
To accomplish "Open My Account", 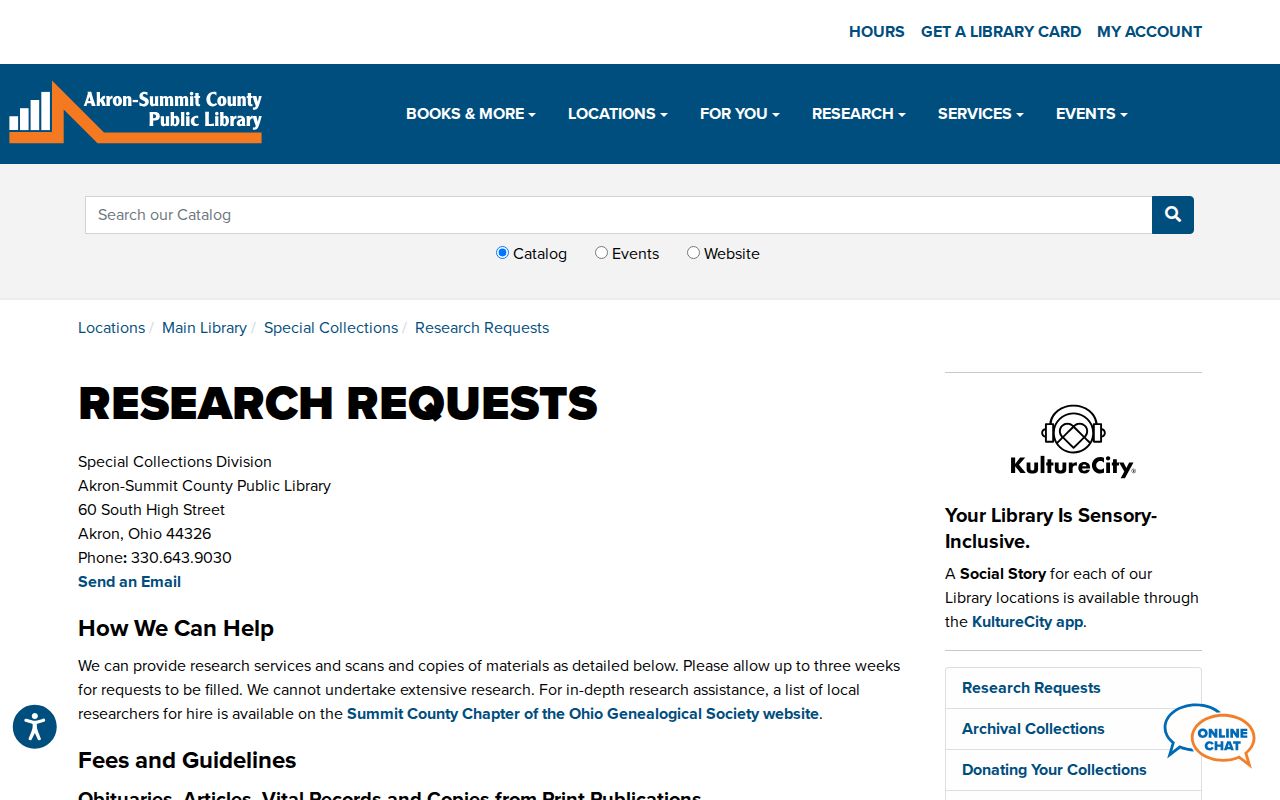I will click(x=1150, y=32).
